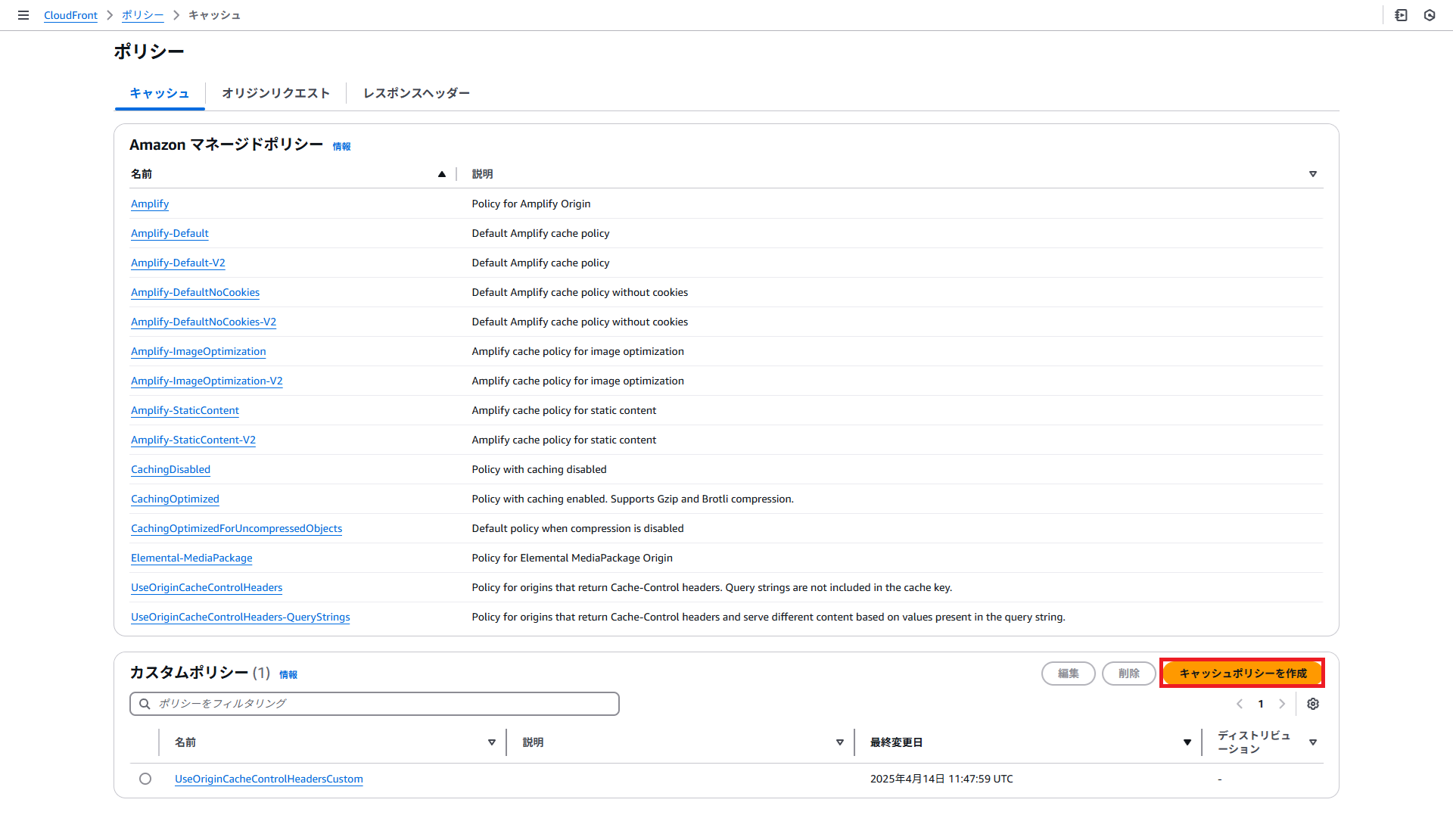Viewport: 1453px width, 840px height.
Task: Click the 2025年4月14日 11:47:59 UTC date cell
Action: click(x=941, y=779)
